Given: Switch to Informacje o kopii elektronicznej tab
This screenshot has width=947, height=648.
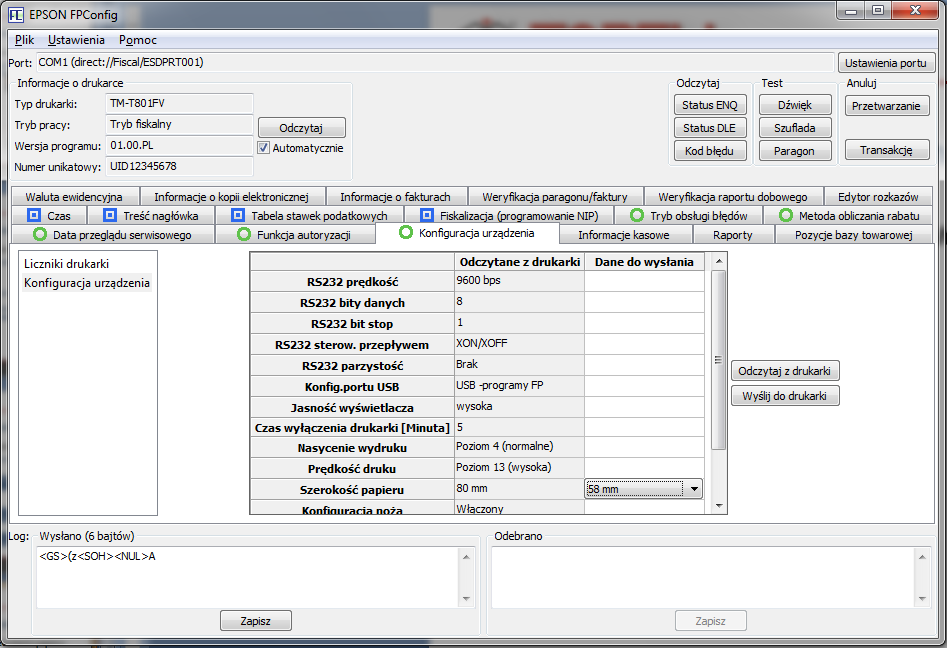Looking at the screenshot, I should [x=231, y=197].
